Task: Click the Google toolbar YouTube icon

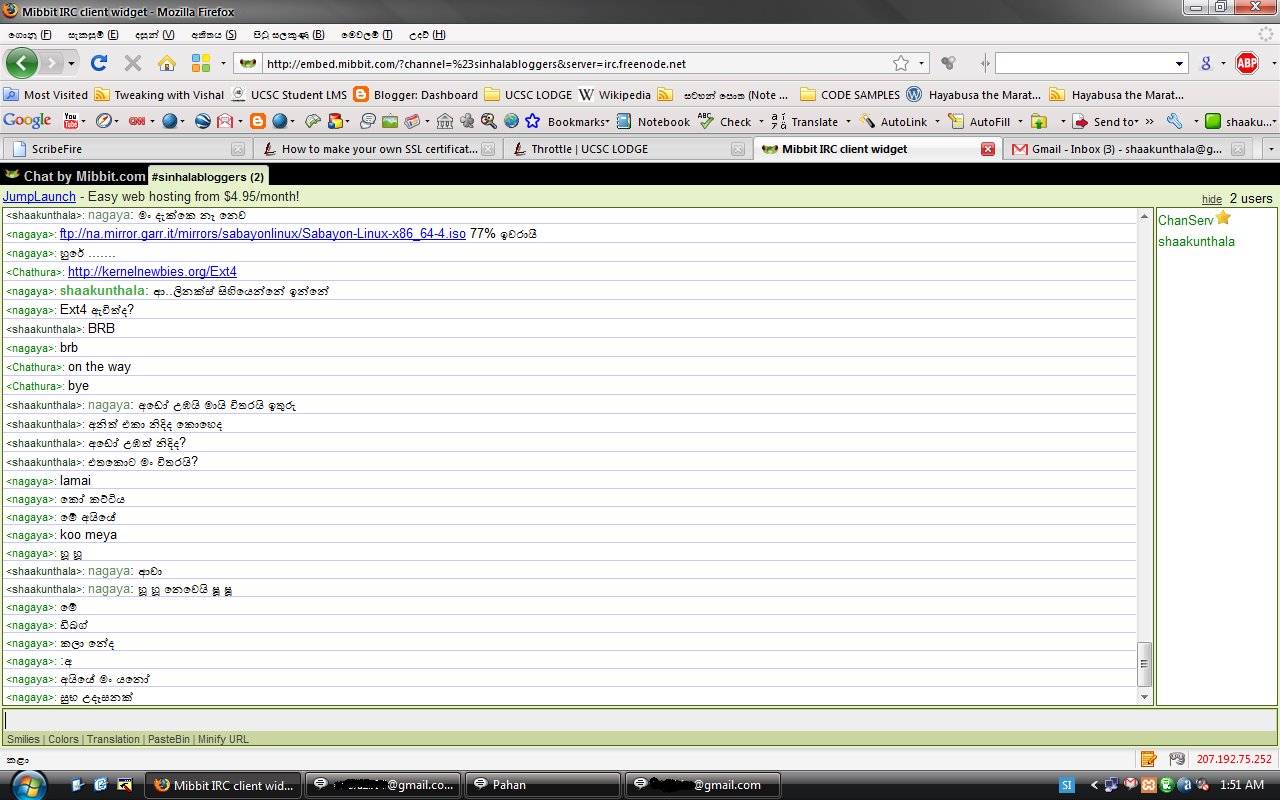Action: point(71,121)
